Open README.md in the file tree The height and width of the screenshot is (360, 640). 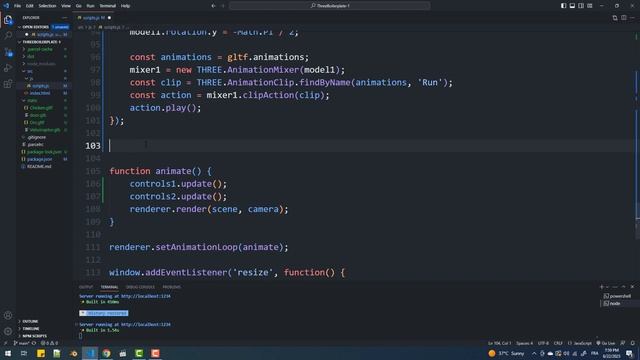(x=39, y=167)
